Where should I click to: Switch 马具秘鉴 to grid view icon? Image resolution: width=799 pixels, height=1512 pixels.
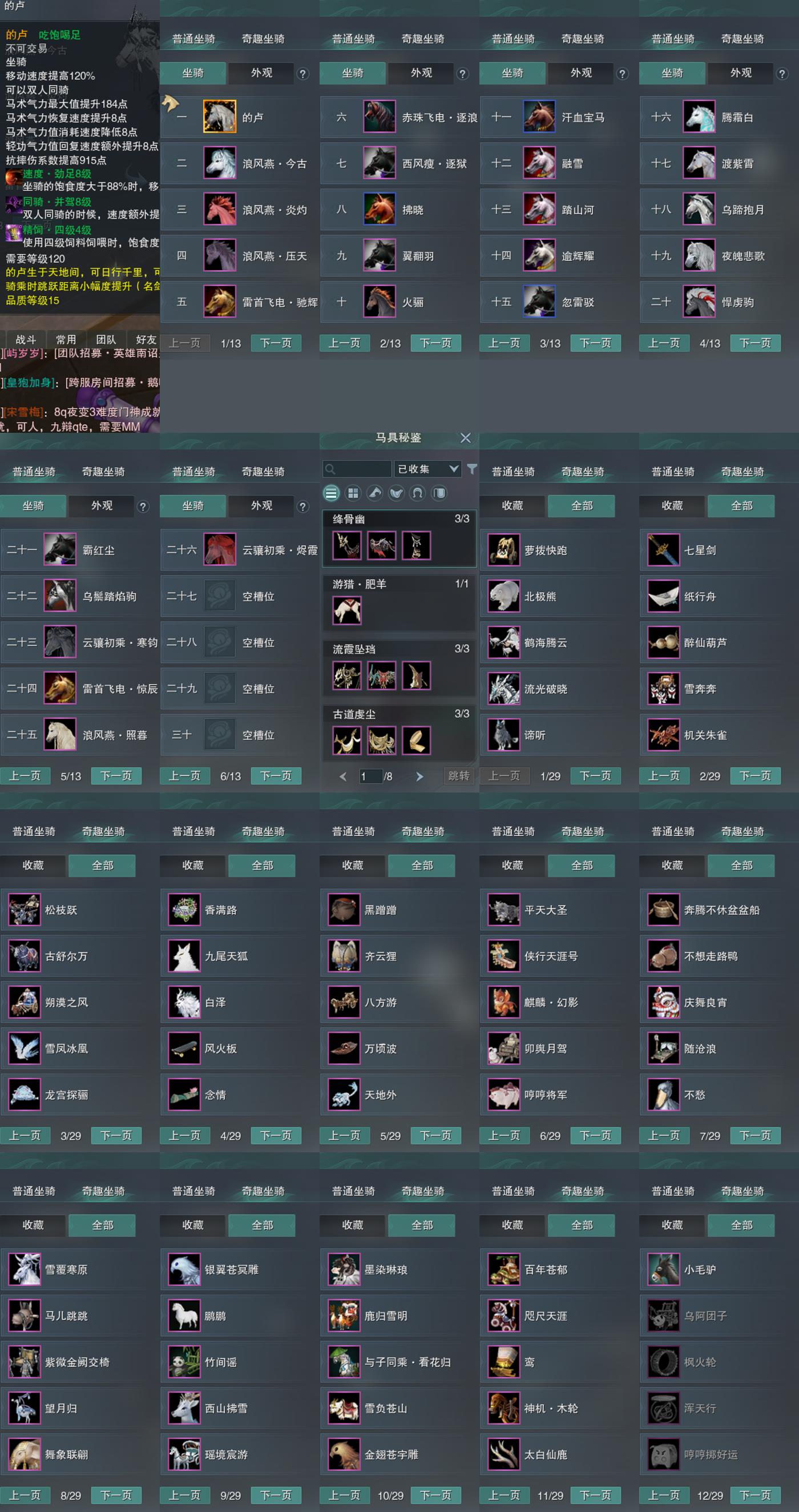(353, 493)
